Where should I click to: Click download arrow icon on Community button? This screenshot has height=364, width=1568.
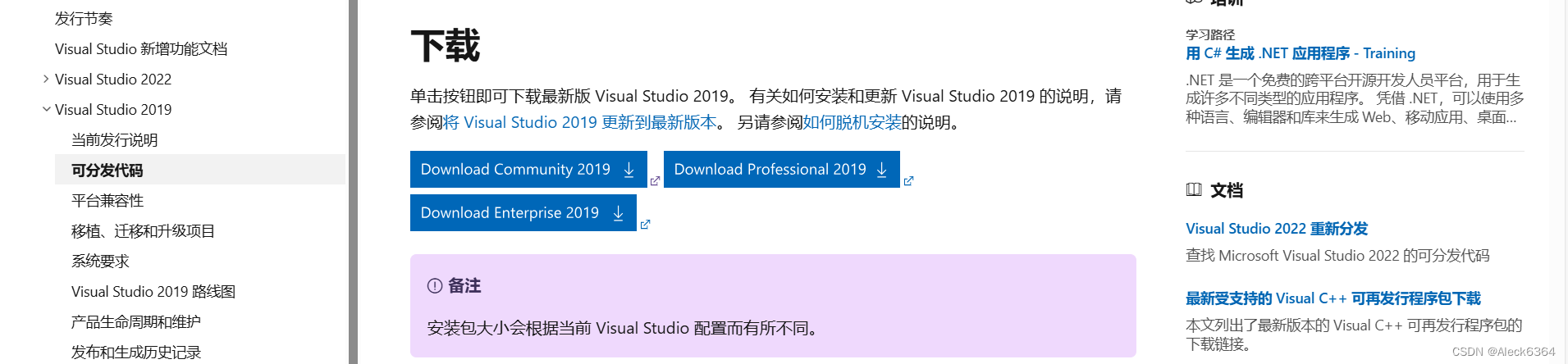[x=629, y=170]
